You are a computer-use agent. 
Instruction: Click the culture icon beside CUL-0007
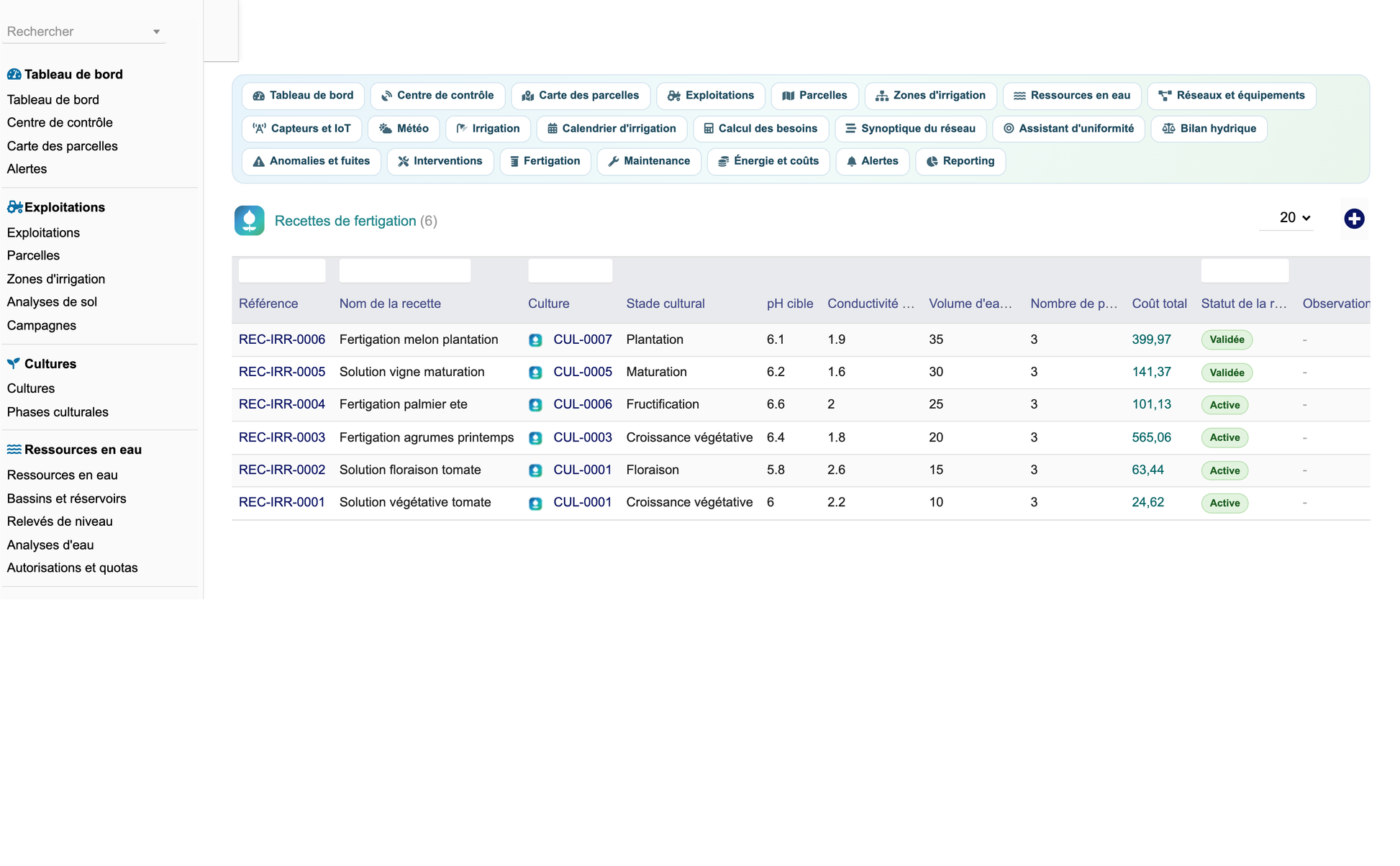pyautogui.click(x=535, y=340)
